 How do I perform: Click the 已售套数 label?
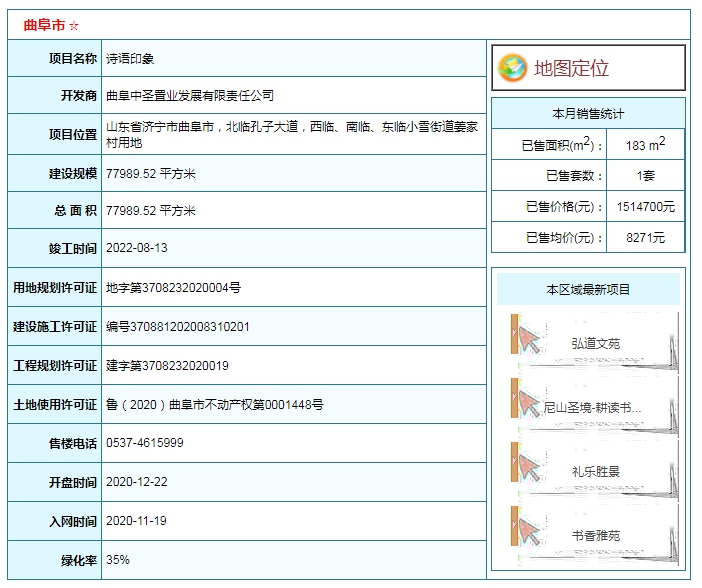pos(574,176)
